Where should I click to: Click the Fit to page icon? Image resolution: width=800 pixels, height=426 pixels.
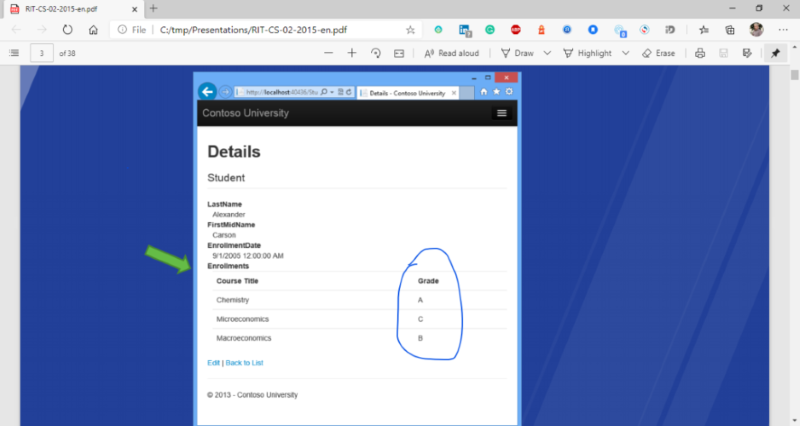399,53
